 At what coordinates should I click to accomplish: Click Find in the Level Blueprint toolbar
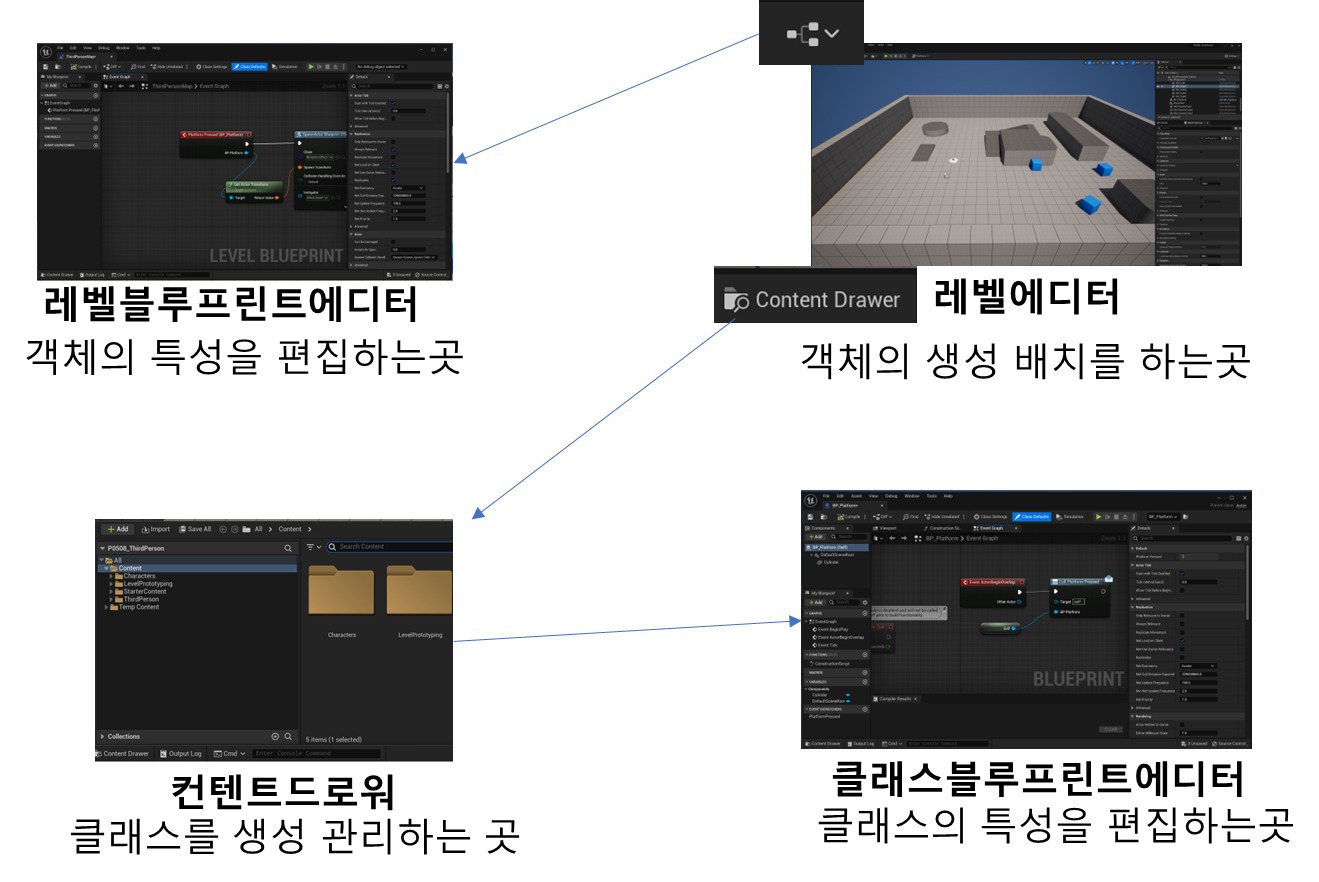pyautogui.click(x=138, y=67)
